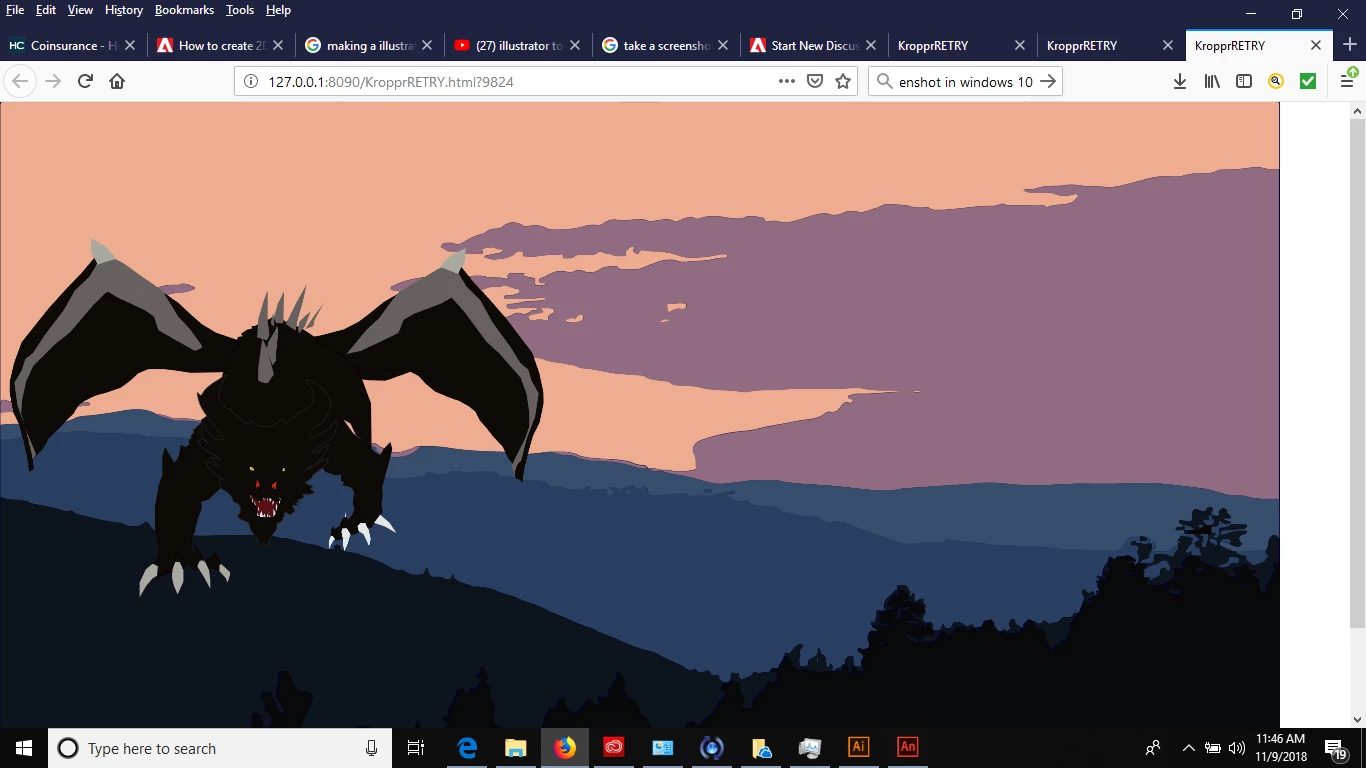Open the yellow magnifier extension

pos(1276,81)
